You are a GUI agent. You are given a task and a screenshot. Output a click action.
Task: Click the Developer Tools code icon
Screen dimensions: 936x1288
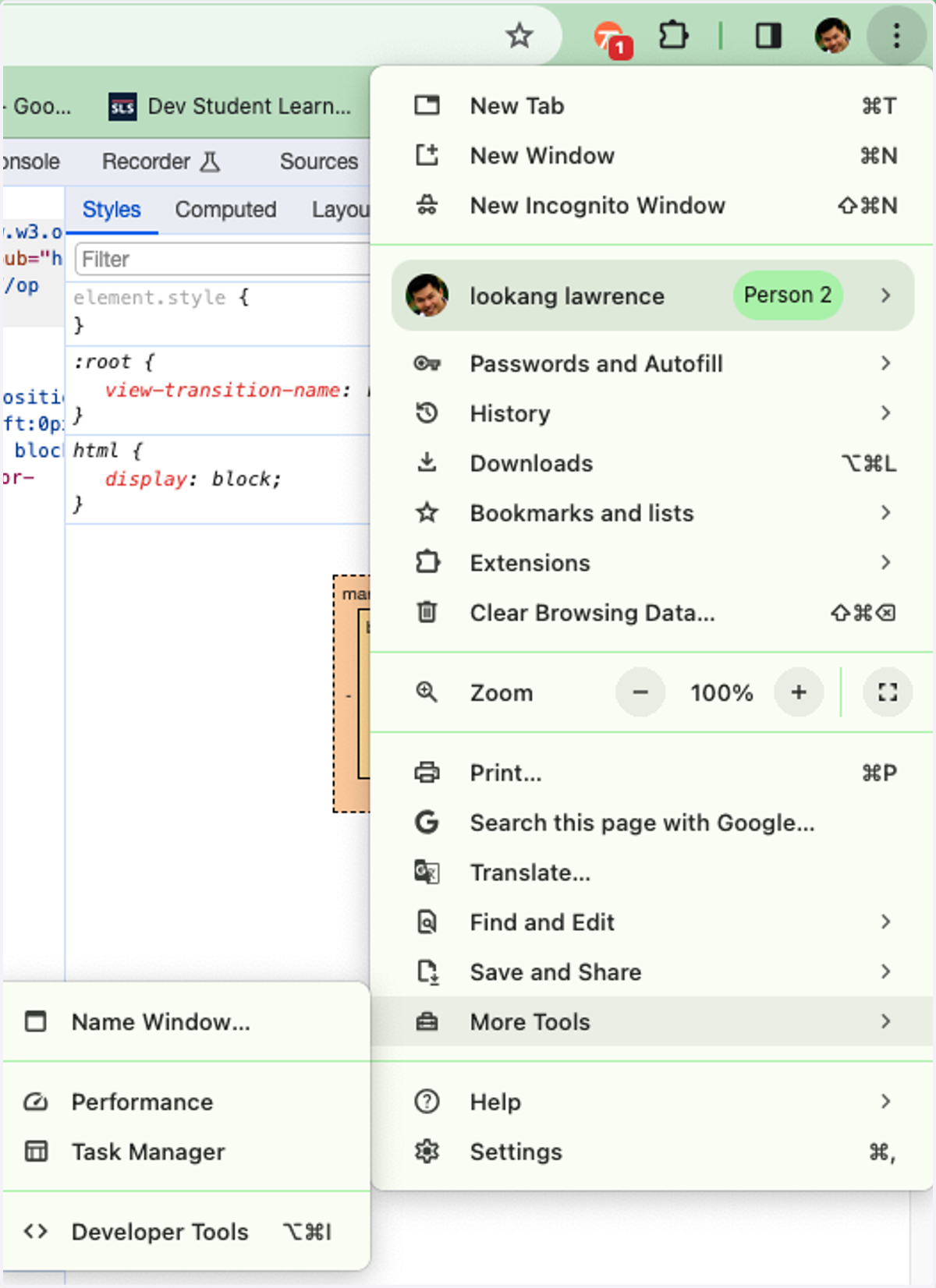point(36,1232)
